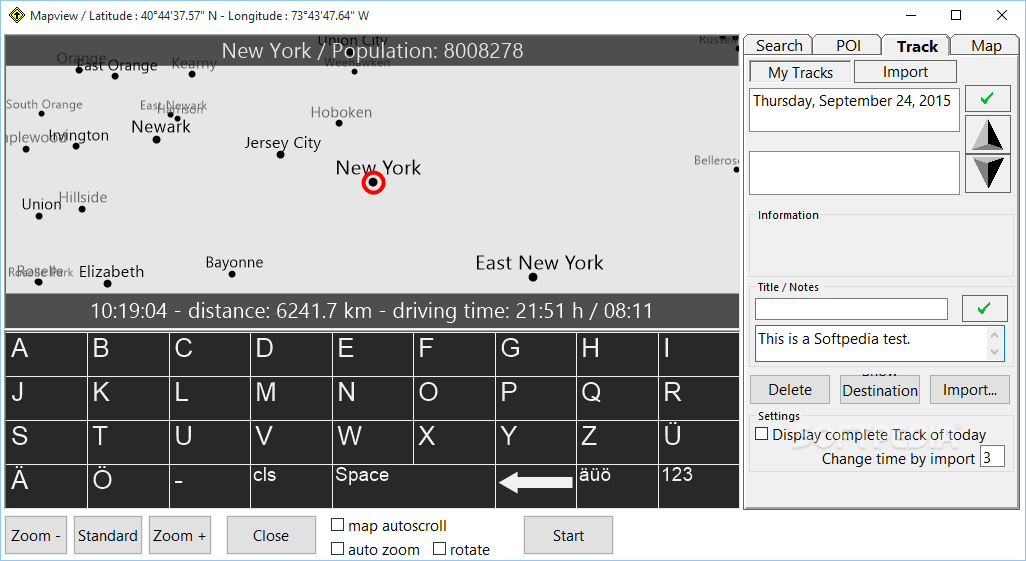Screen dimensions: 1026x561
Task: Switch keyboard to 123 numbers
Action: pos(699,486)
